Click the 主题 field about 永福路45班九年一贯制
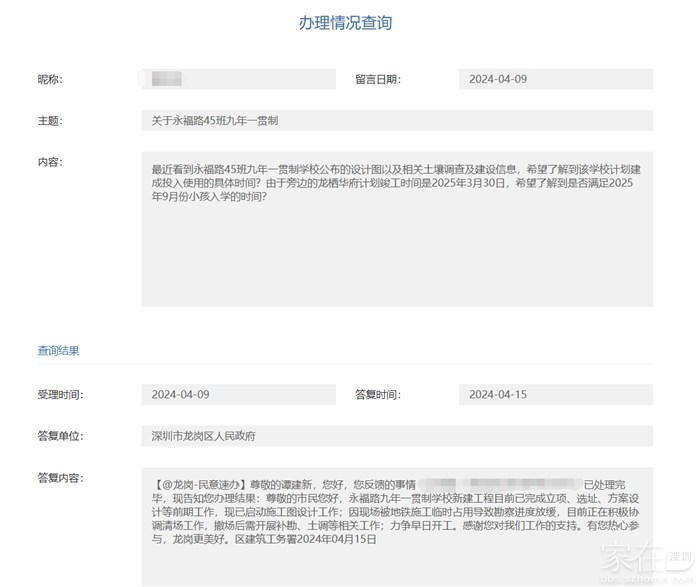700x587 pixels. coord(397,121)
